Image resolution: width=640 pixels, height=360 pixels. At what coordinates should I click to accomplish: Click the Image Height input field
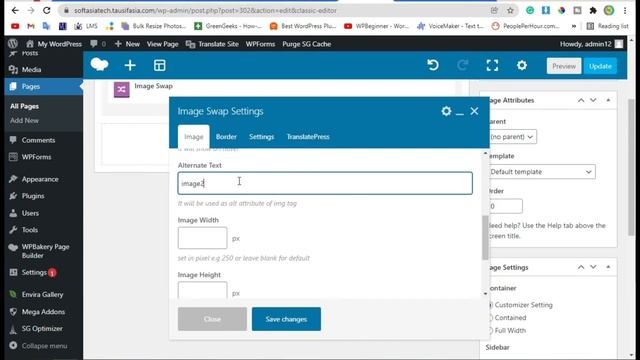202,290
